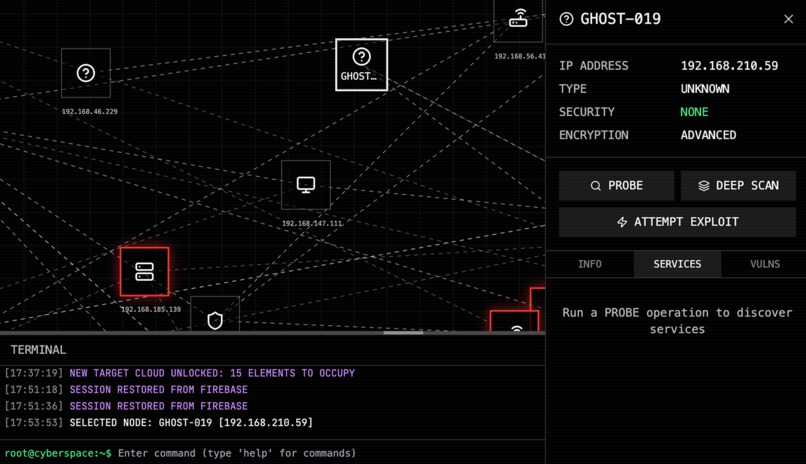Select the unknown node 192.168.46.229
Image resolution: width=806 pixels, height=464 pixels.
(86, 73)
